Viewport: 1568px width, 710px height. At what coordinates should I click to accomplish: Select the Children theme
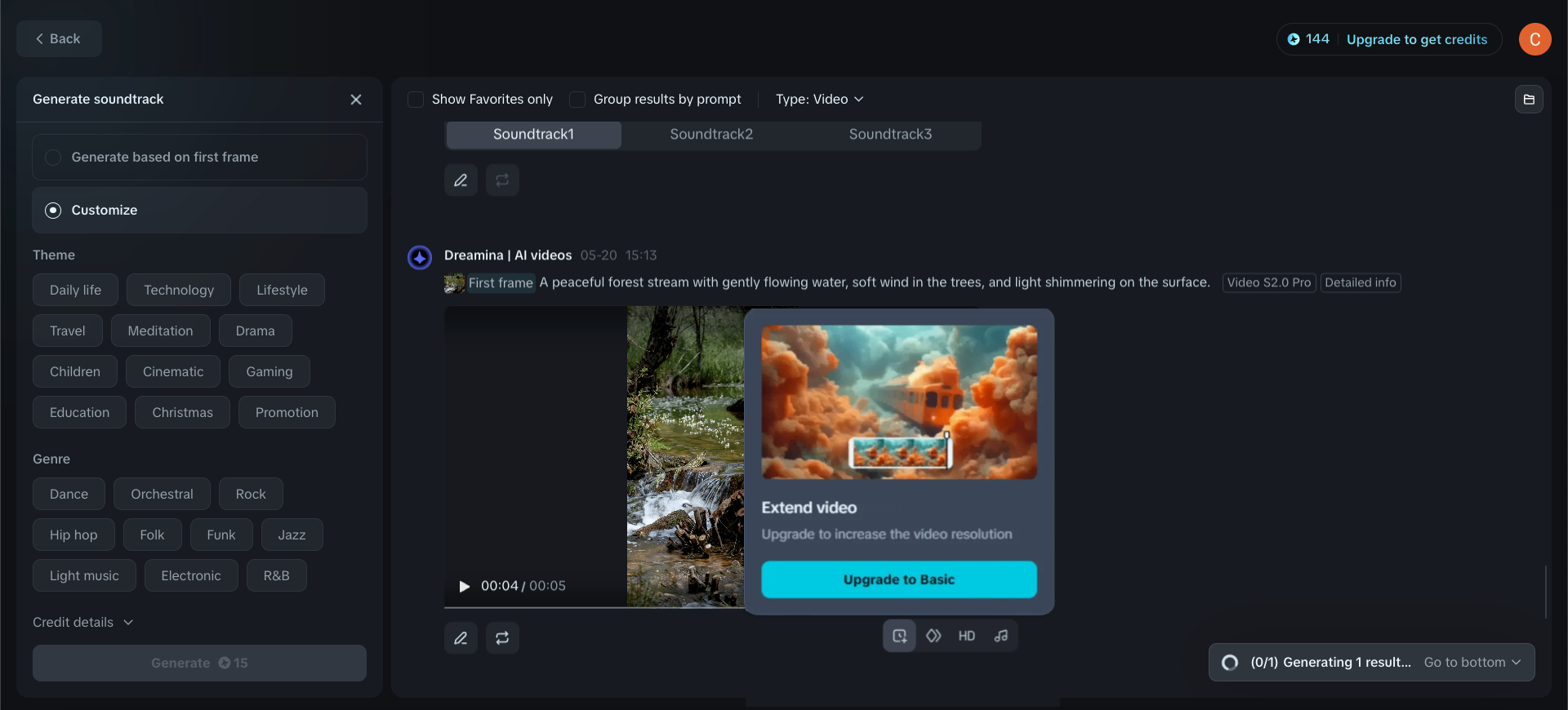[x=75, y=371]
